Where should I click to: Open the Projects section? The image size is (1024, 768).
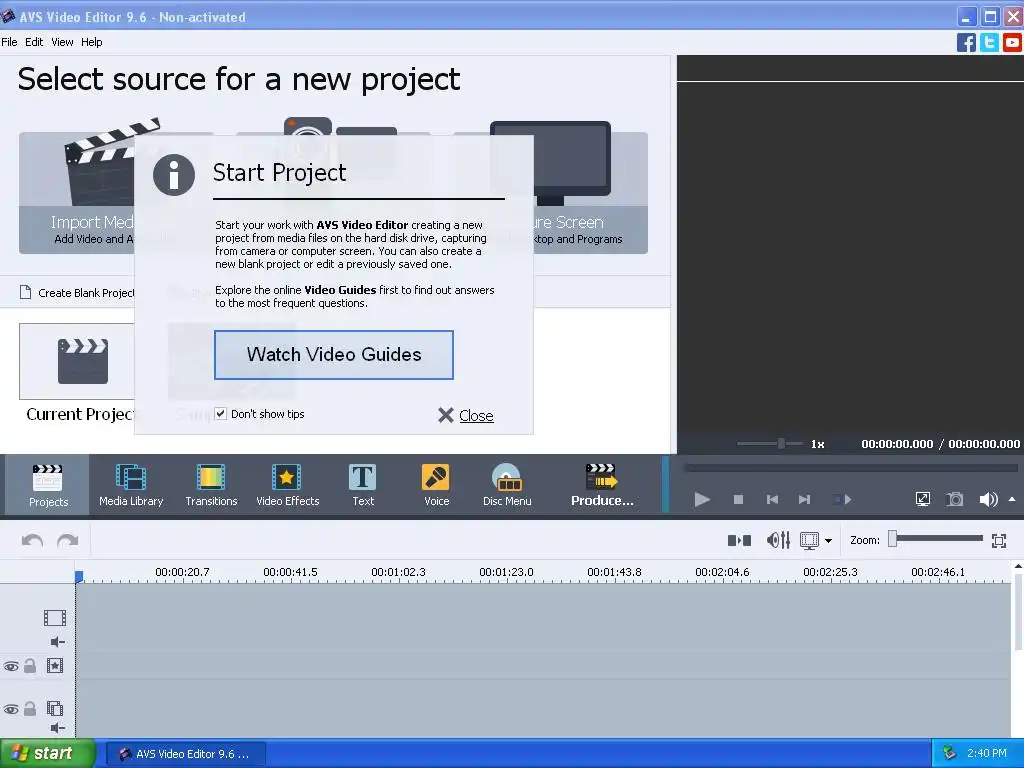click(x=48, y=485)
